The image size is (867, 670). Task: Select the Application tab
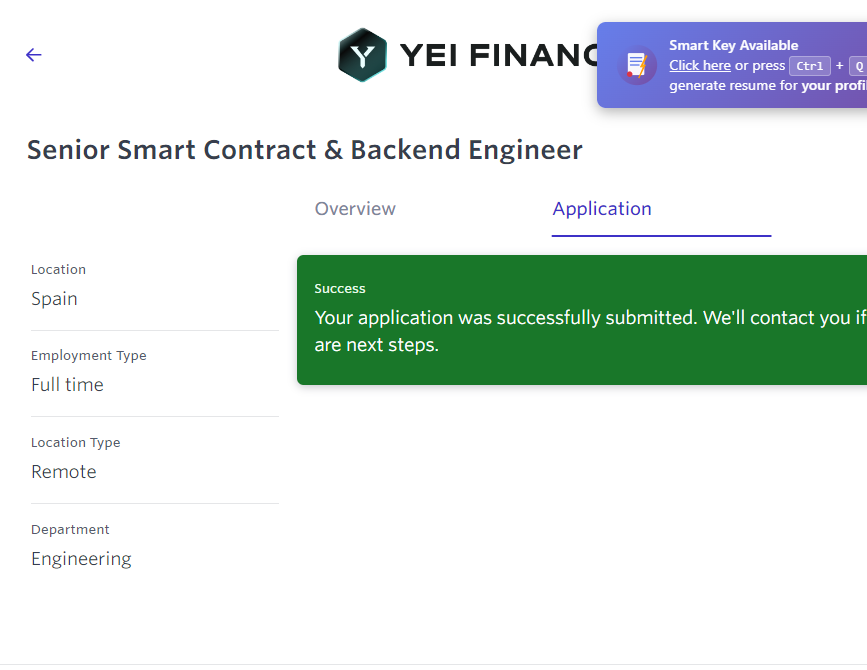click(601, 209)
